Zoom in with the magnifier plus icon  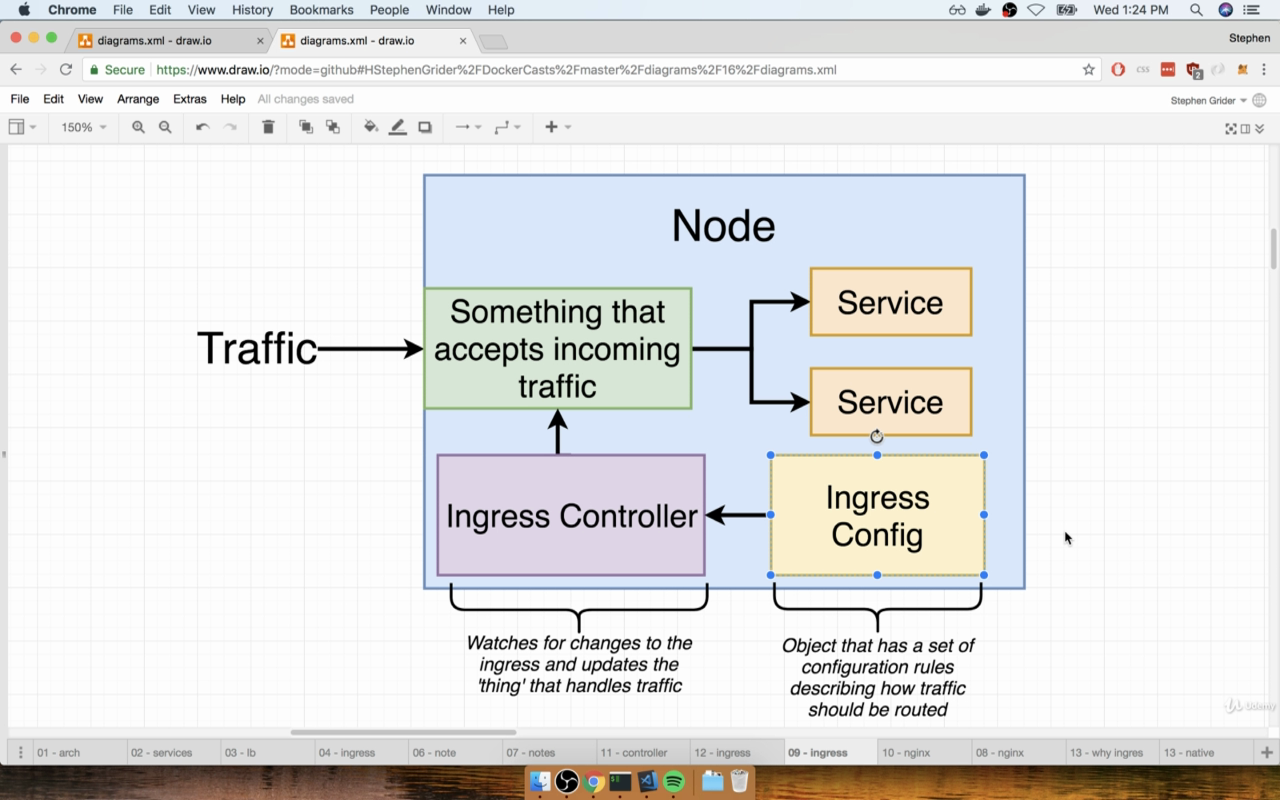pyautogui.click(x=138, y=127)
